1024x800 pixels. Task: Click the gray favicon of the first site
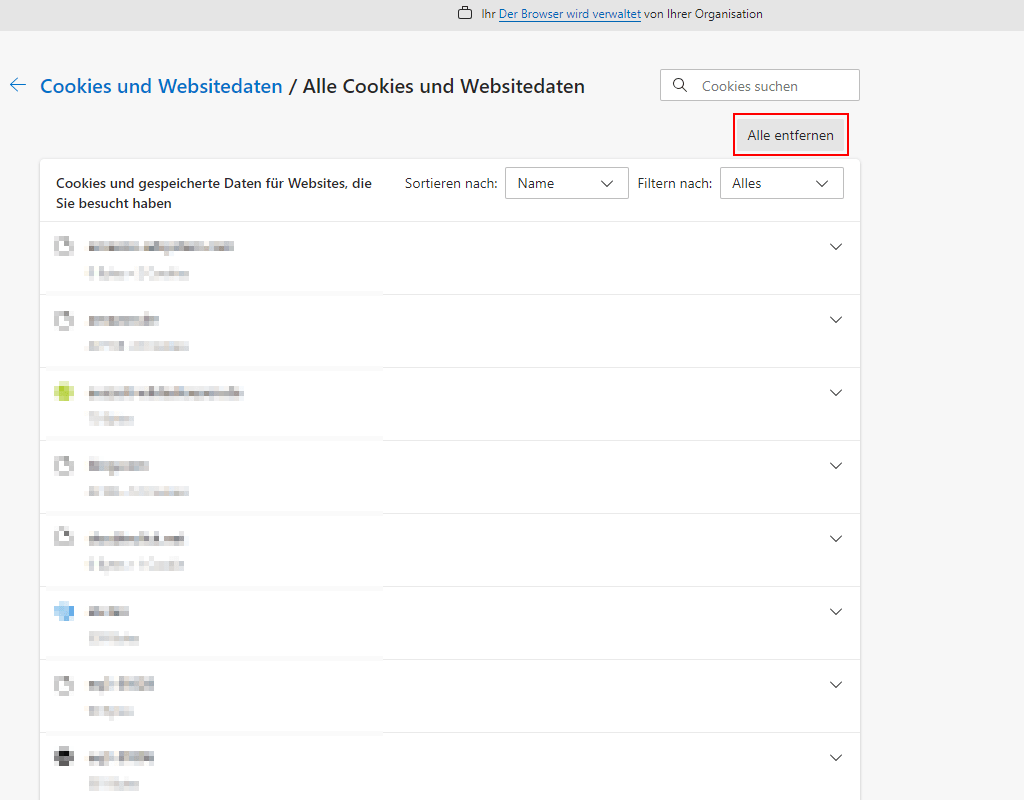(x=64, y=246)
